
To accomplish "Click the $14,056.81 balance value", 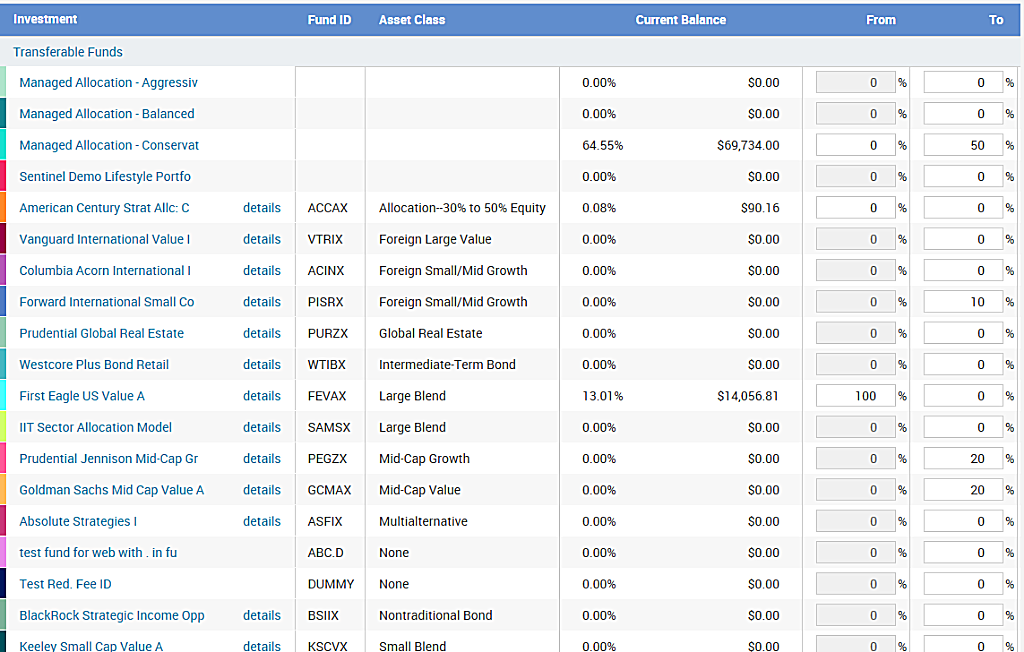I will [748, 396].
